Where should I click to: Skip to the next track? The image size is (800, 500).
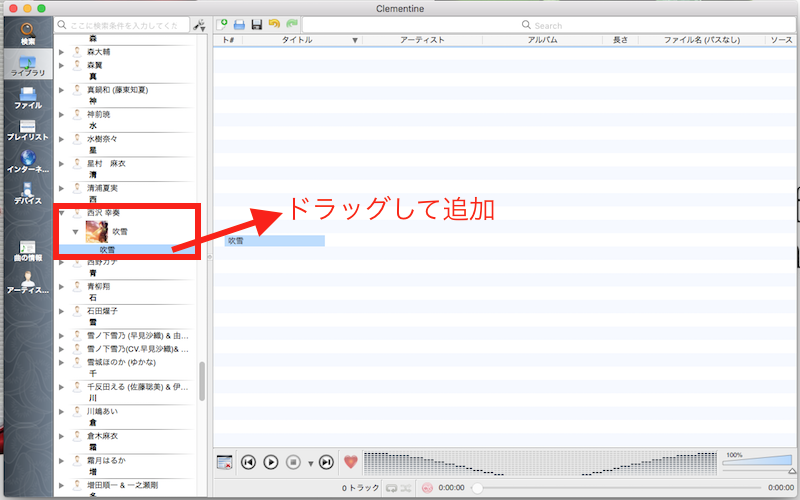(326, 462)
